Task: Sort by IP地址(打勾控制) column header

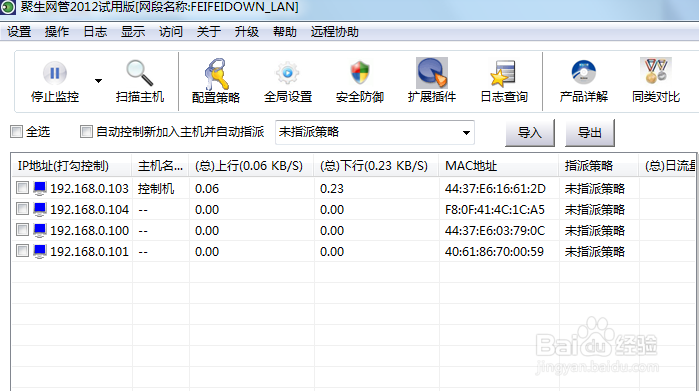Action: point(71,166)
